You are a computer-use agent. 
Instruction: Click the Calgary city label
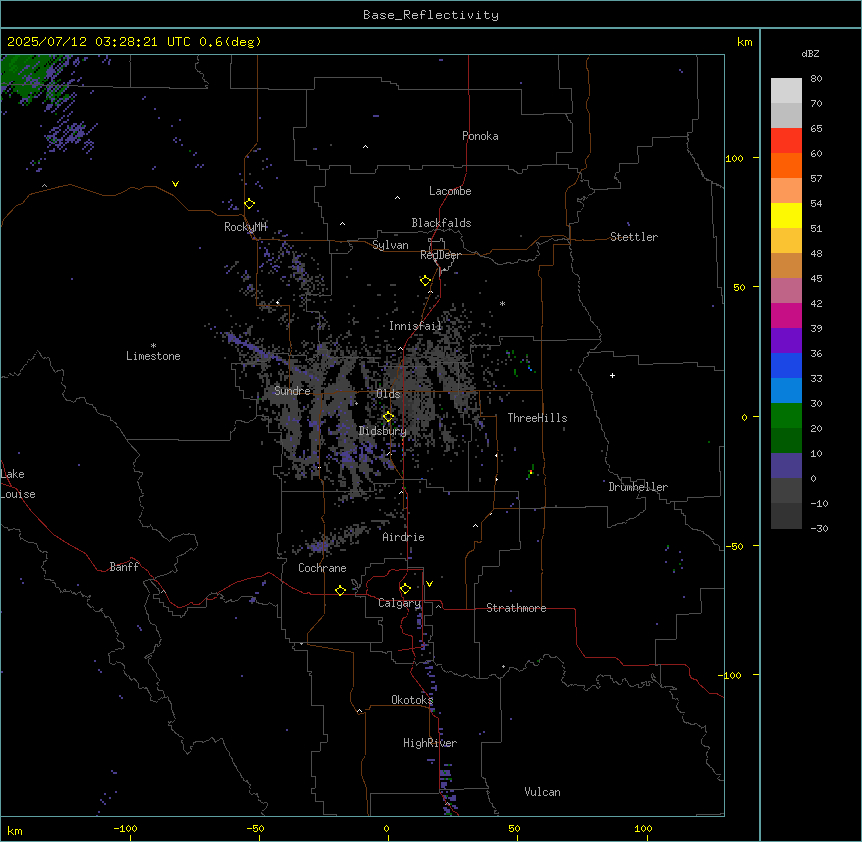pos(399,603)
